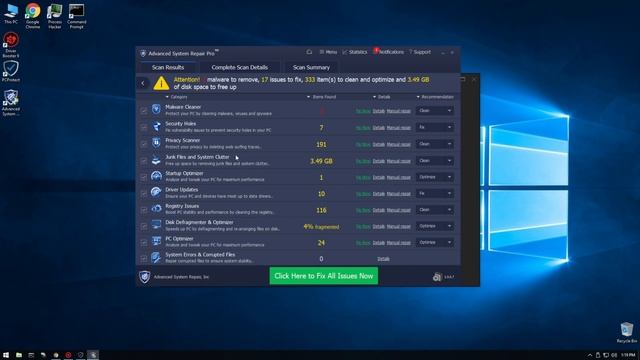Toggle the Registry Issues checkbox
This screenshot has height=360, width=640.
[x=144, y=210]
